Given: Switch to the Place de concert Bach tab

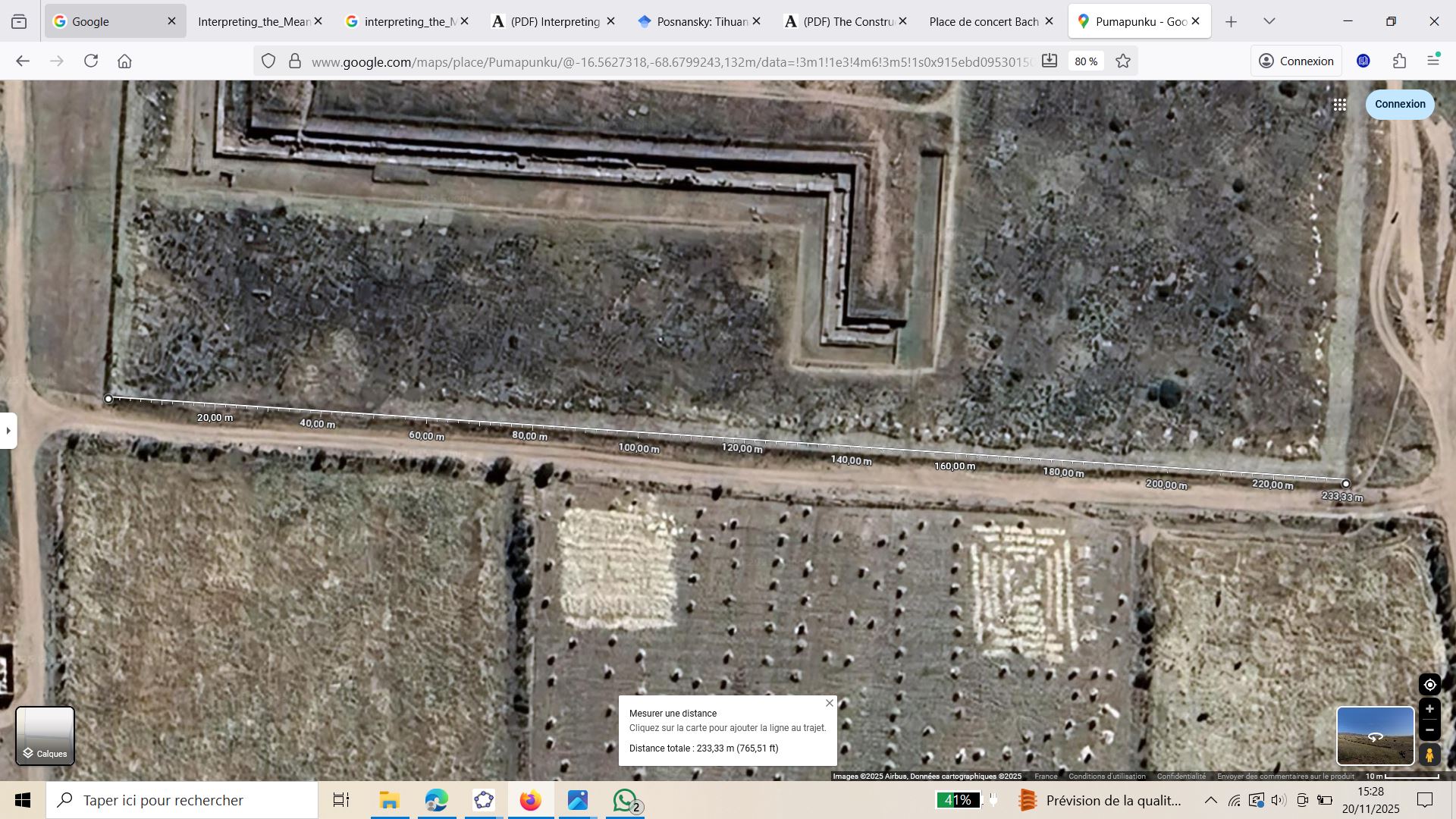Looking at the screenshot, I should [x=983, y=21].
